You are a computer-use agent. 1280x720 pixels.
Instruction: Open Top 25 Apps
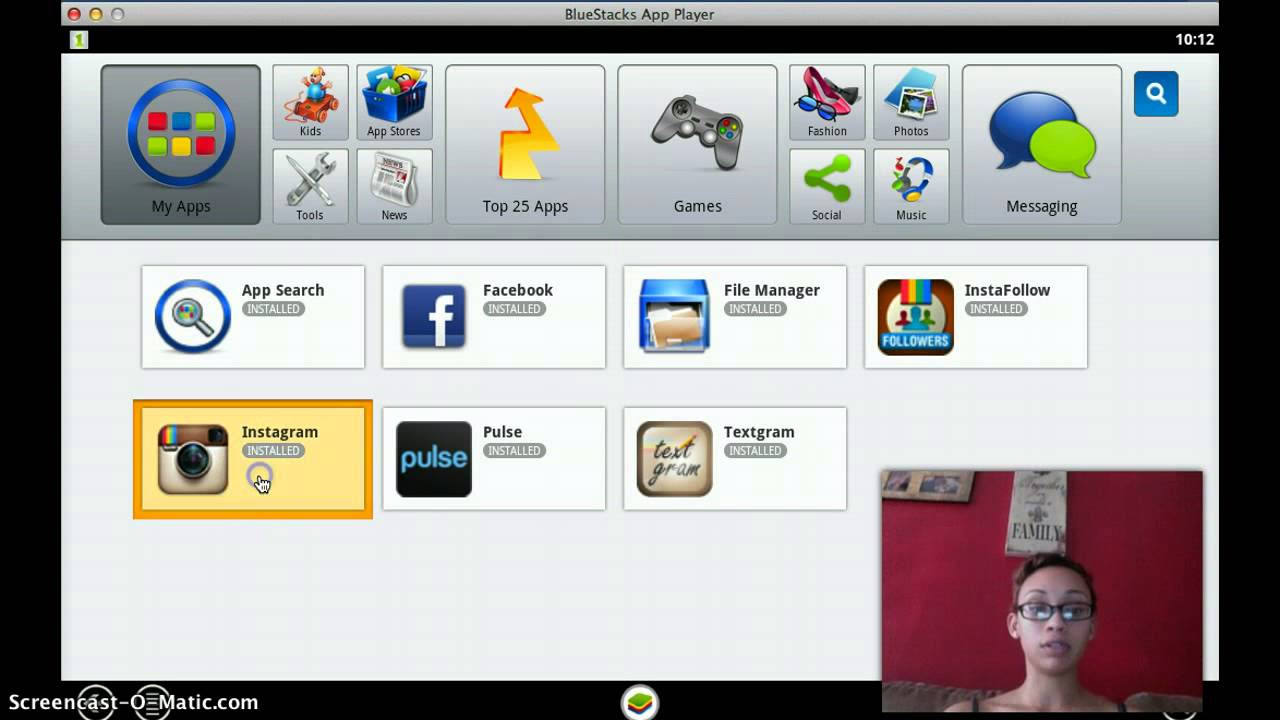[x=525, y=145]
